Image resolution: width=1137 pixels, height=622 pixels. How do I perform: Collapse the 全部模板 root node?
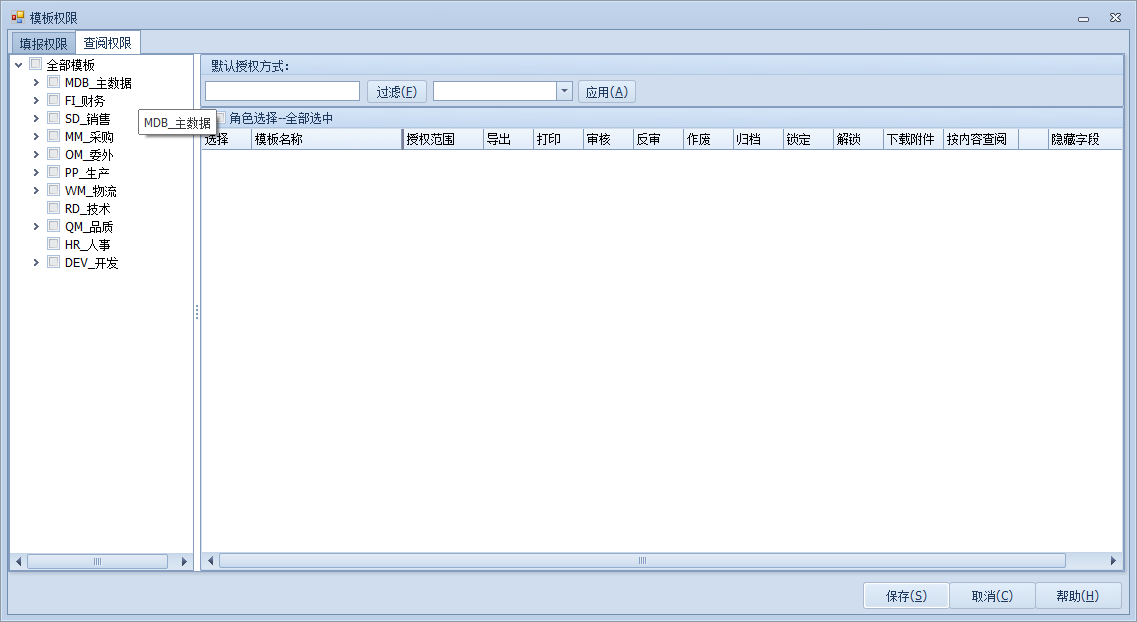(x=19, y=65)
